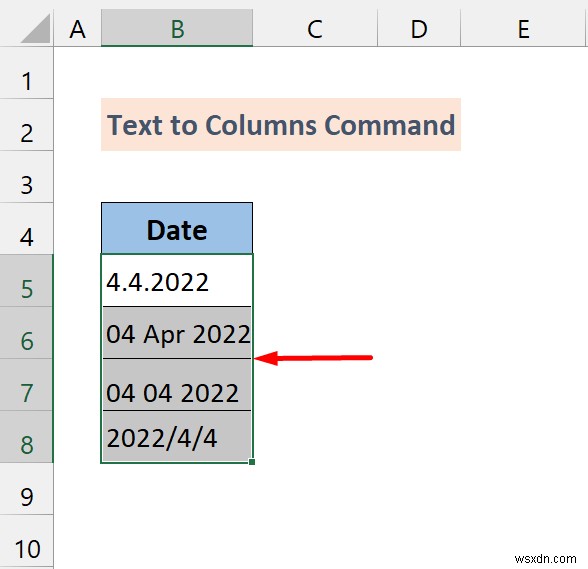This screenshot has height=569, width=588.
Task: Select column A header
Action: click(x=77, y=29)
